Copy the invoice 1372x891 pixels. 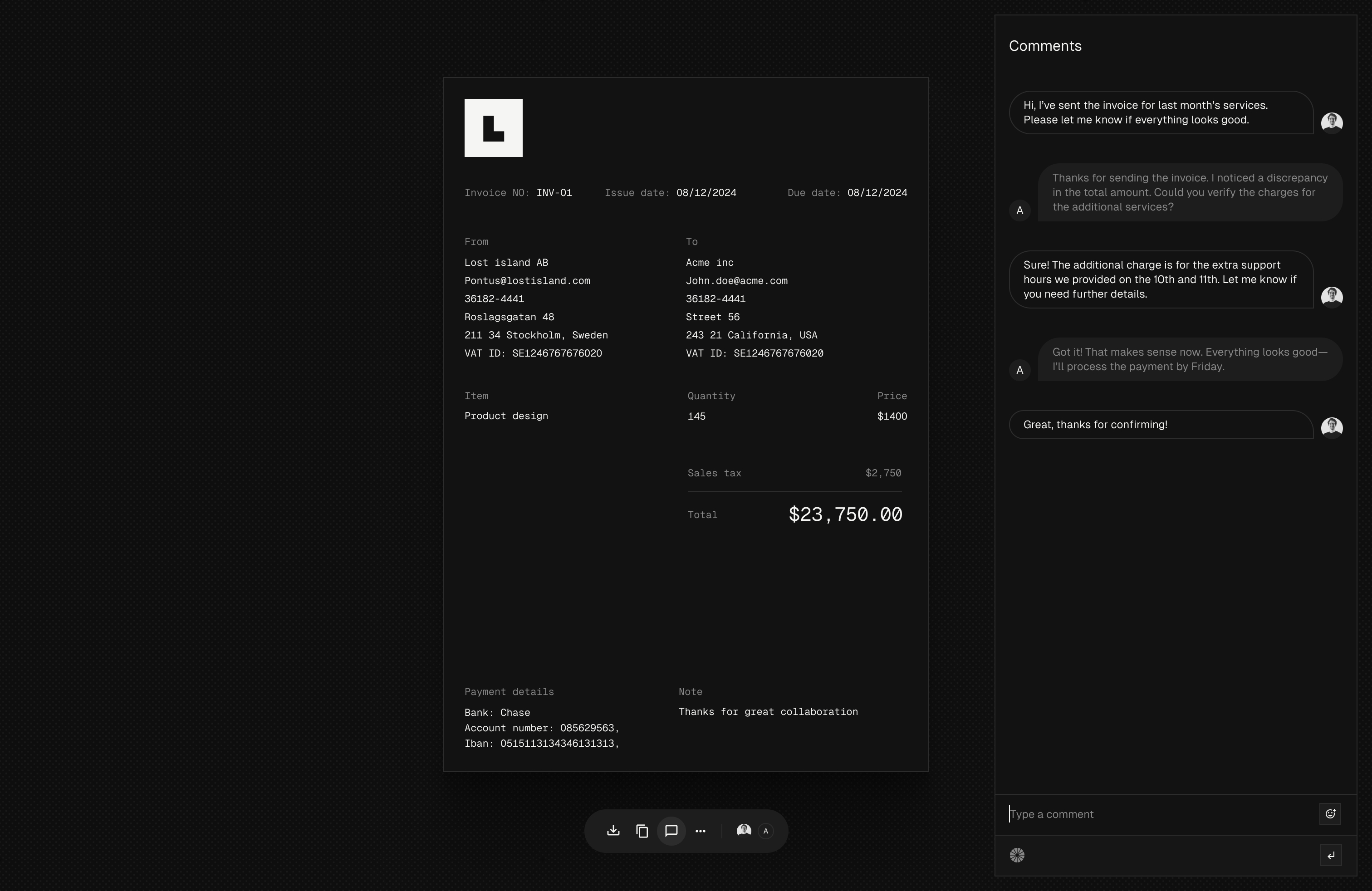642,831
